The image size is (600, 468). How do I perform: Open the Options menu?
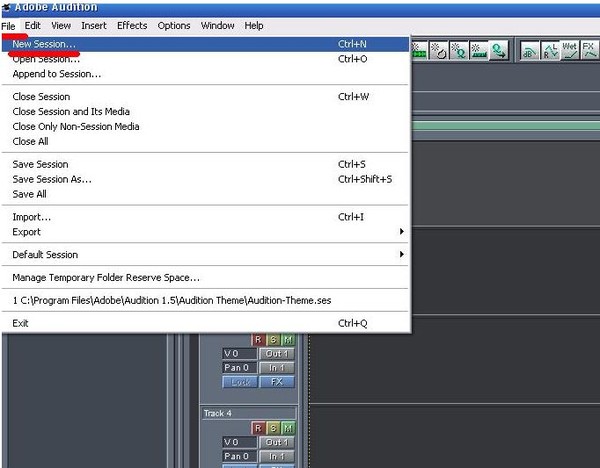coord(174,26)
